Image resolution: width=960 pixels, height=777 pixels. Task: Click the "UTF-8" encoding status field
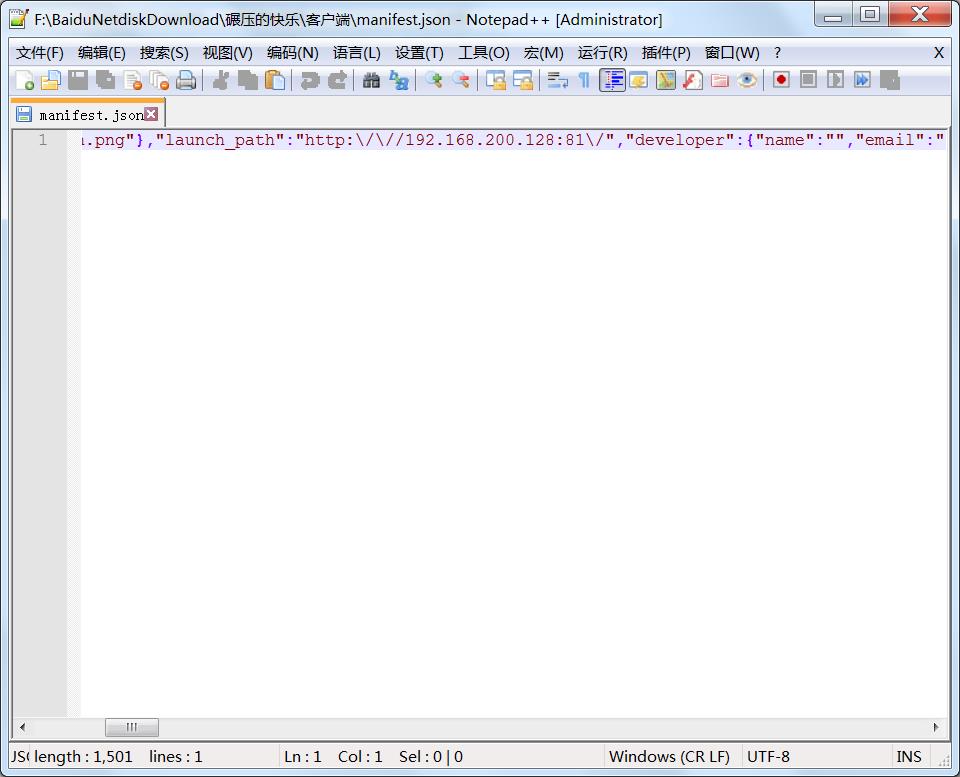click(x=768, y=757)
